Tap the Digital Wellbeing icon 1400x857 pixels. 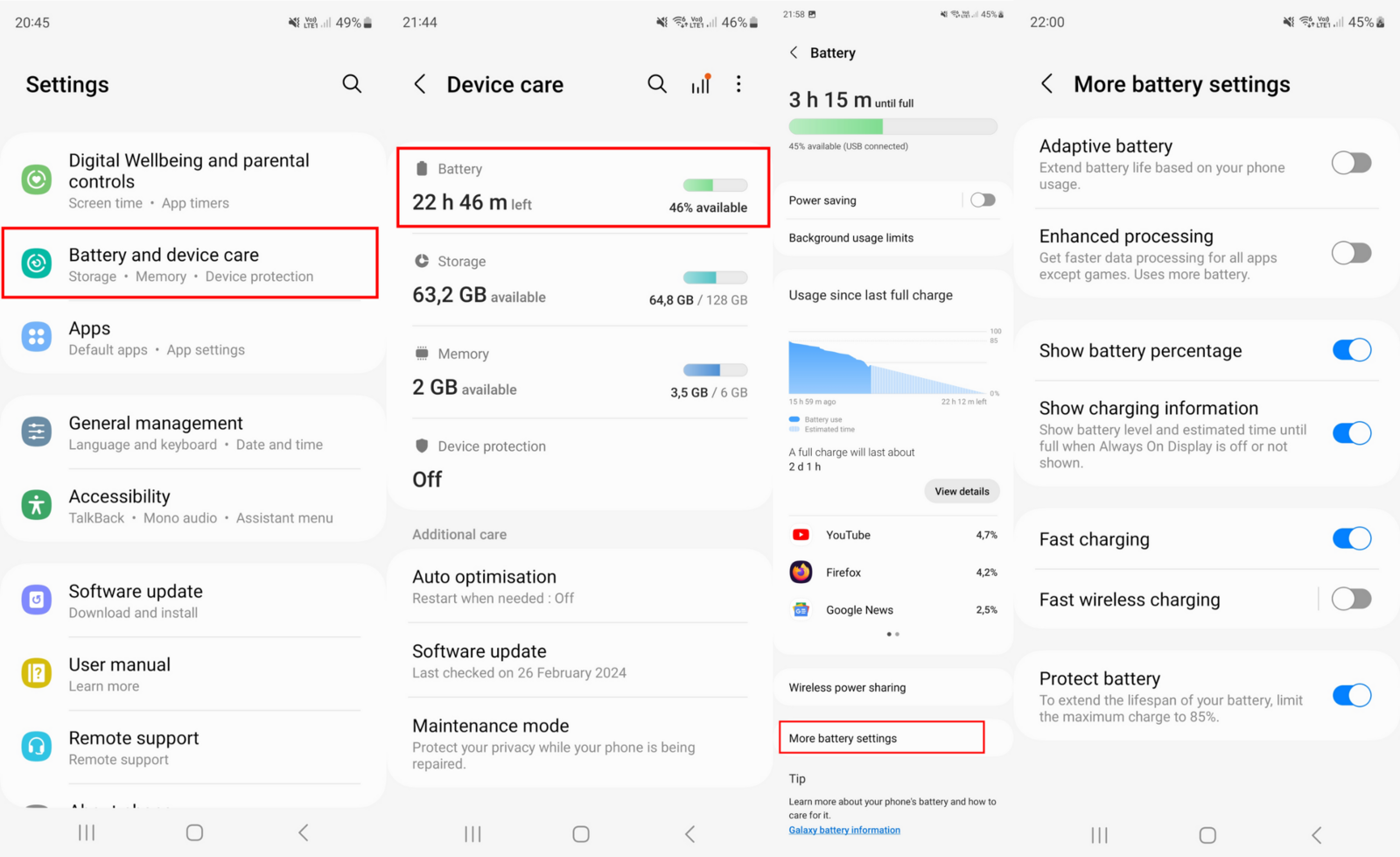(37, 180)
